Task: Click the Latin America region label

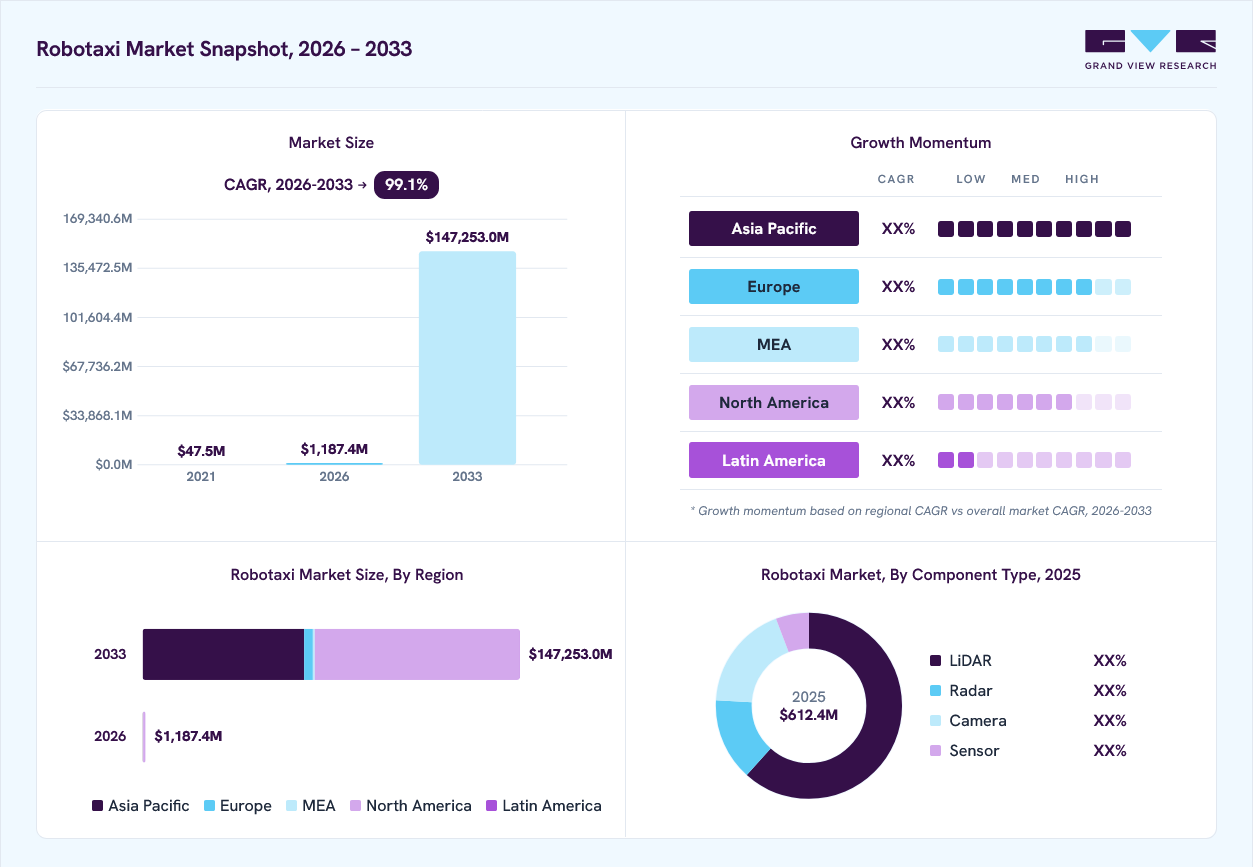Action: 774,460
